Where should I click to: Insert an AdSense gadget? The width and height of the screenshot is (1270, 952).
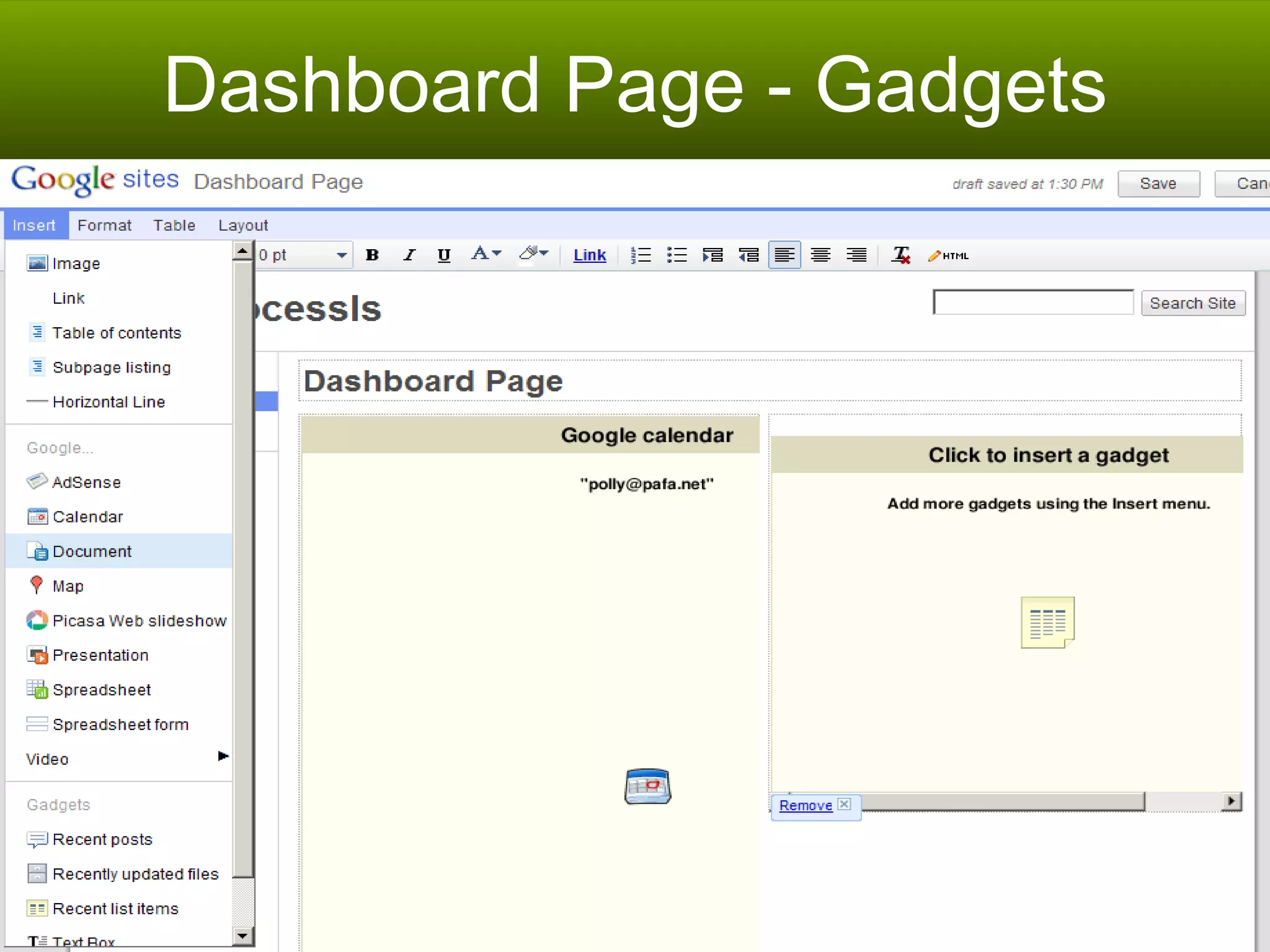tap(119, 482)
